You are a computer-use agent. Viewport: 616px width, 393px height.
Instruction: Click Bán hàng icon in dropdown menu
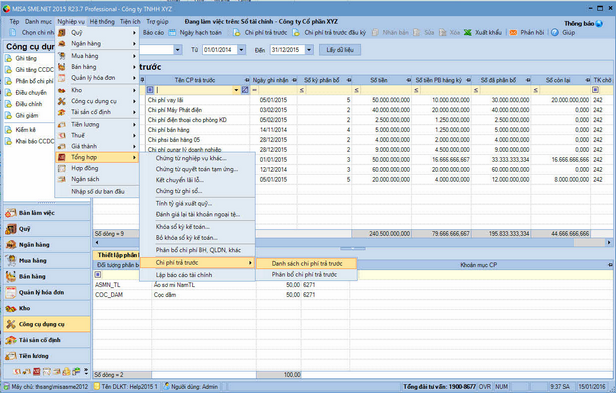[x=62, y=67]
